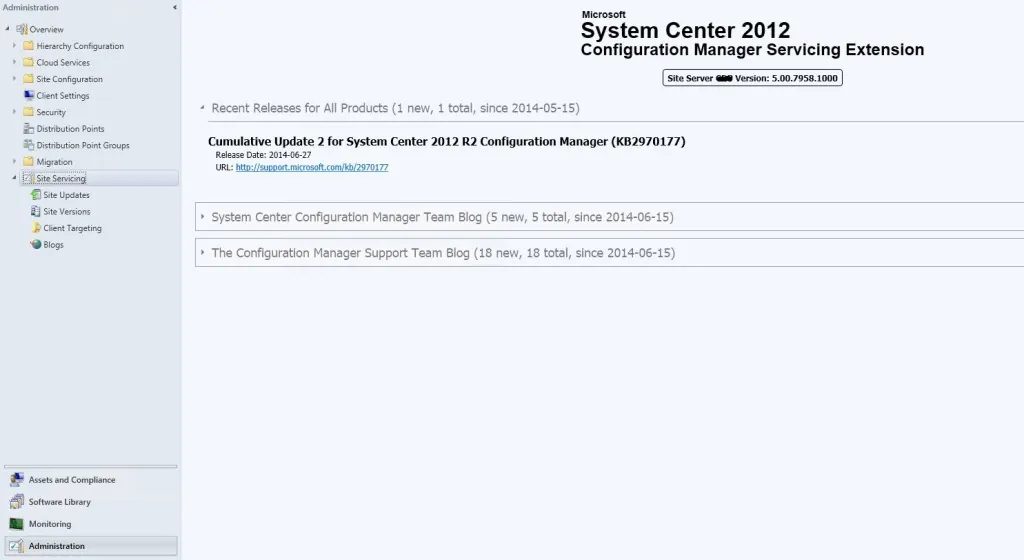Click the Support Team Blog heading
1024x560 pixels.
pos(443,253)
